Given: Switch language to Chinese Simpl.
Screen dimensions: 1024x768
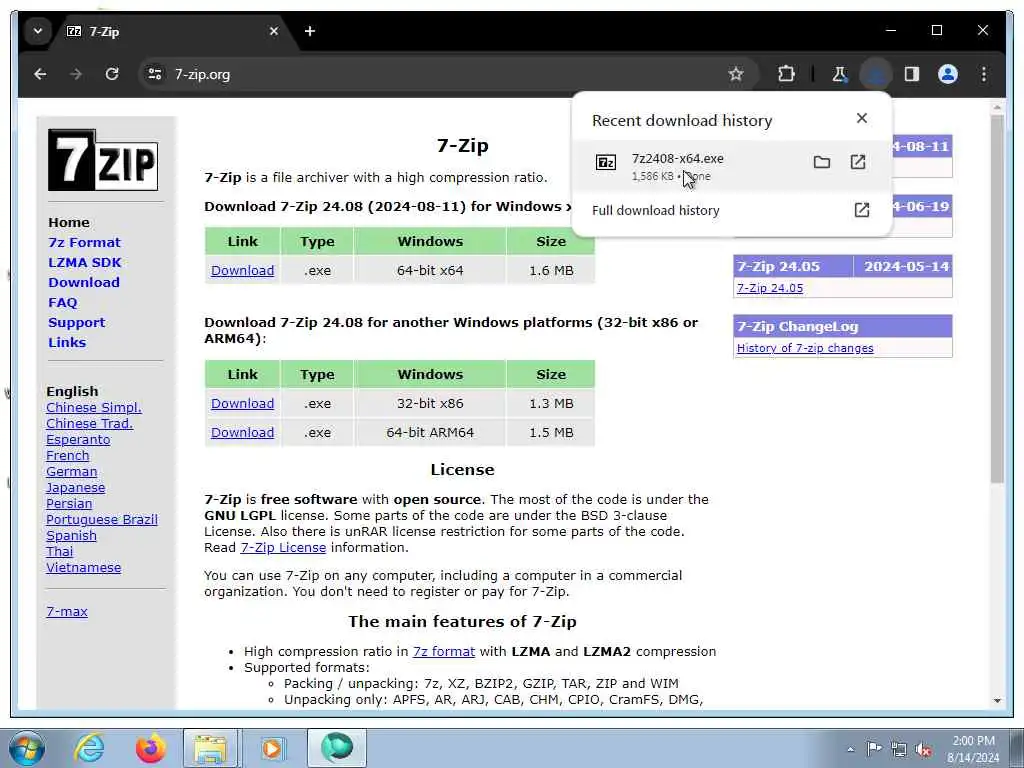Looking at the screenshot, I should [93, 408].
